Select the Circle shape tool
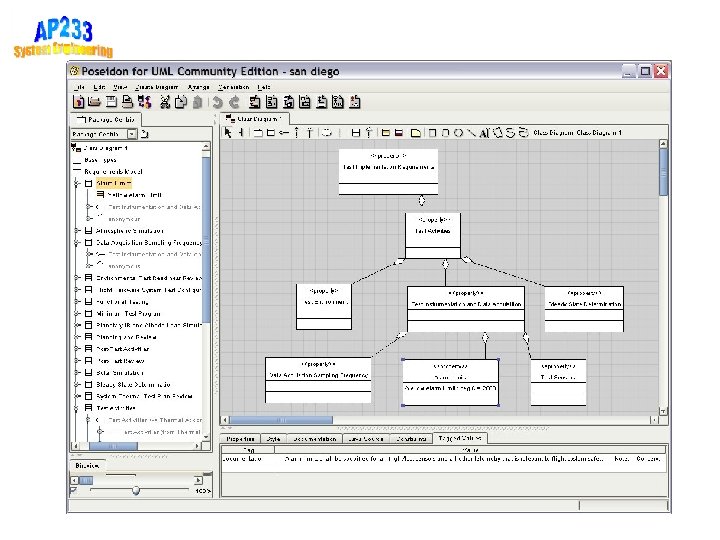This screenshot has width=720, height=540. (x=458, y=133)
